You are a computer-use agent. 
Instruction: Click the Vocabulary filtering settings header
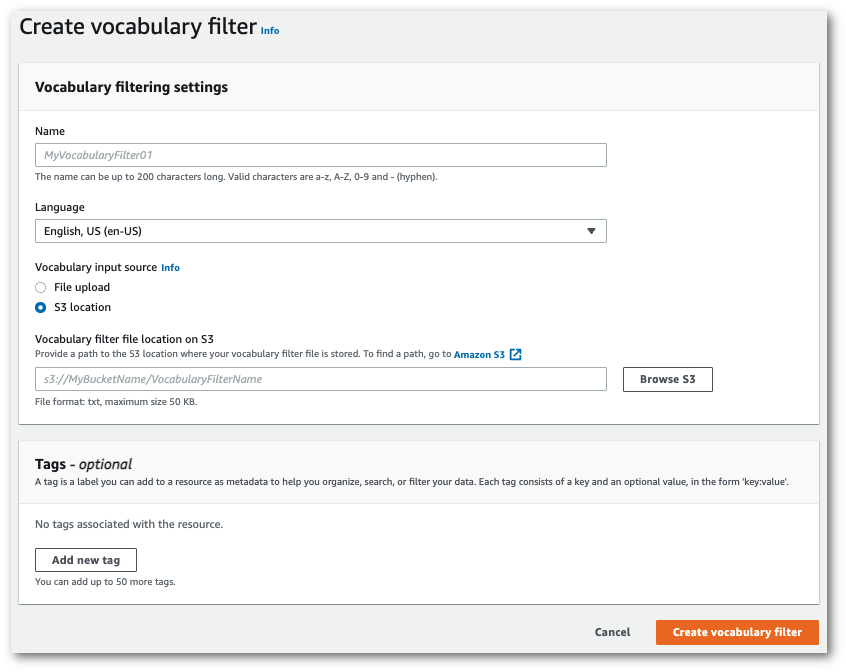[x=129, y=87]
